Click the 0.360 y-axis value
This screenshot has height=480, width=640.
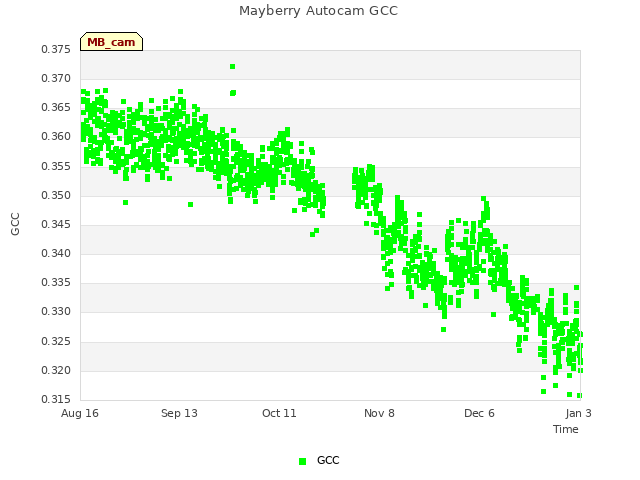56,136
